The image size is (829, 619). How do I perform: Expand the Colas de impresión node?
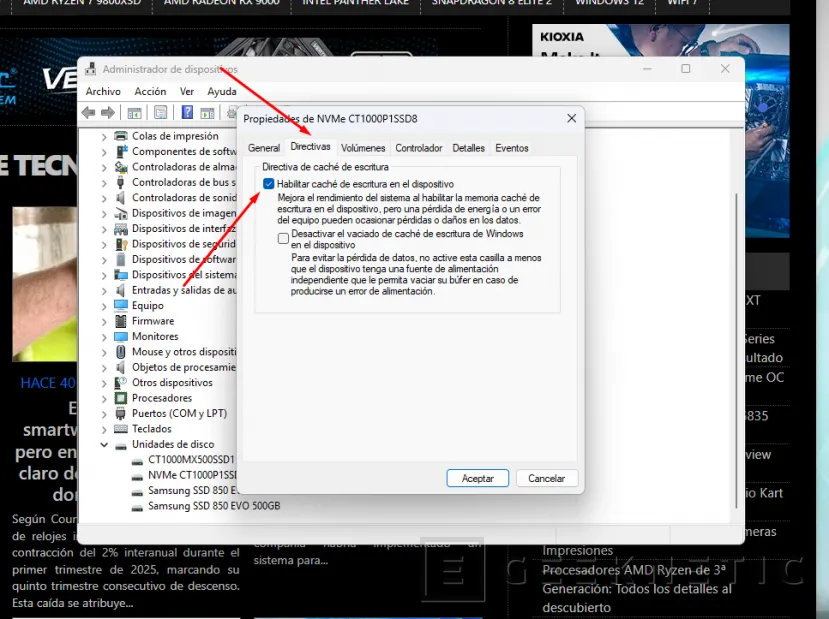click(x=104, y=136)
